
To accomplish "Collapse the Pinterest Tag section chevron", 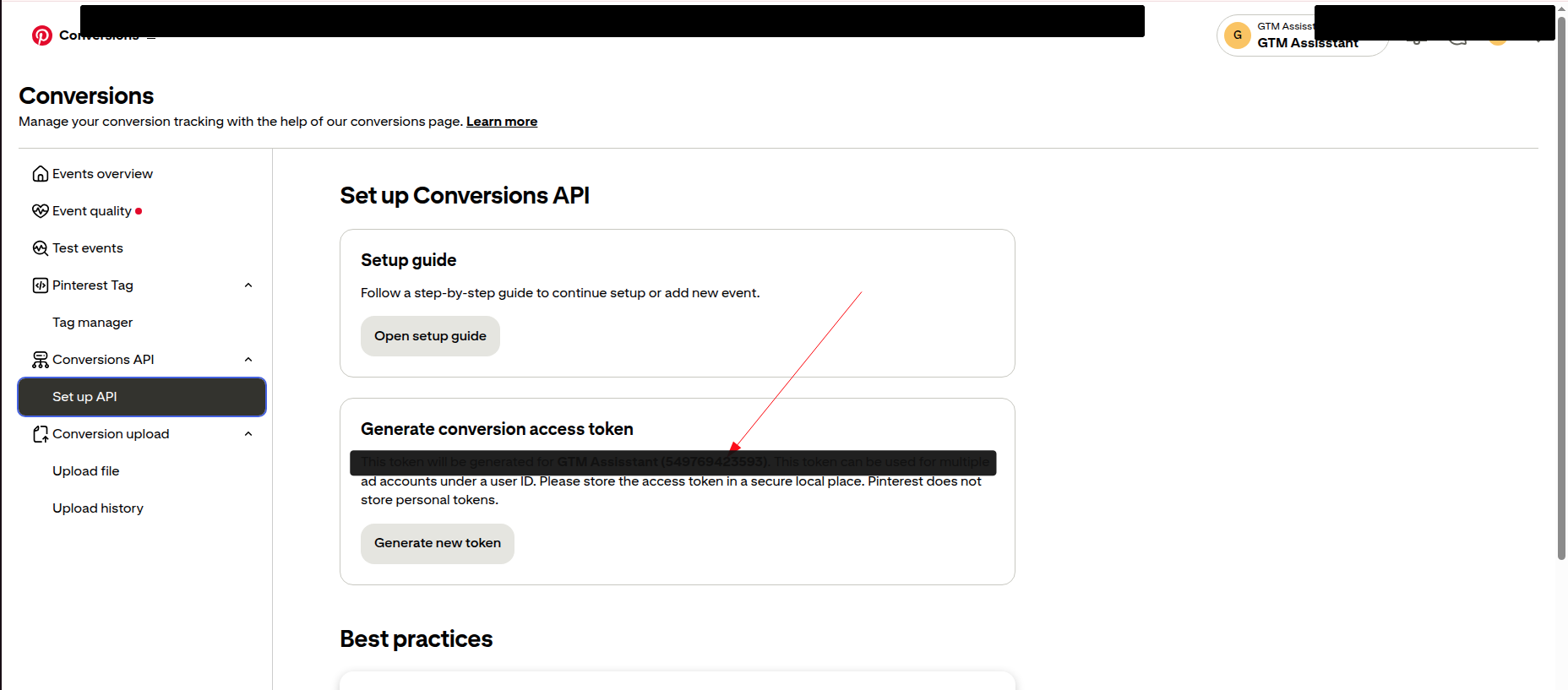I will point(248,285).
